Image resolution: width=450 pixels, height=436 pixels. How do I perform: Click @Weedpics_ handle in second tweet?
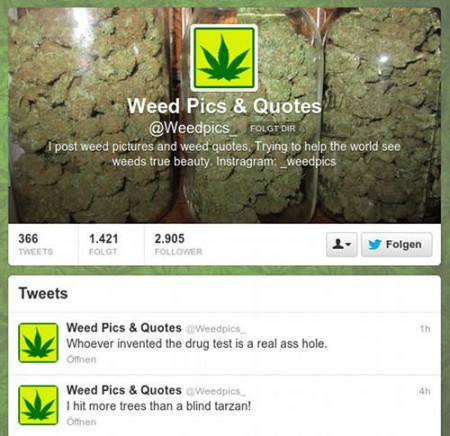(x=216, y=391)
